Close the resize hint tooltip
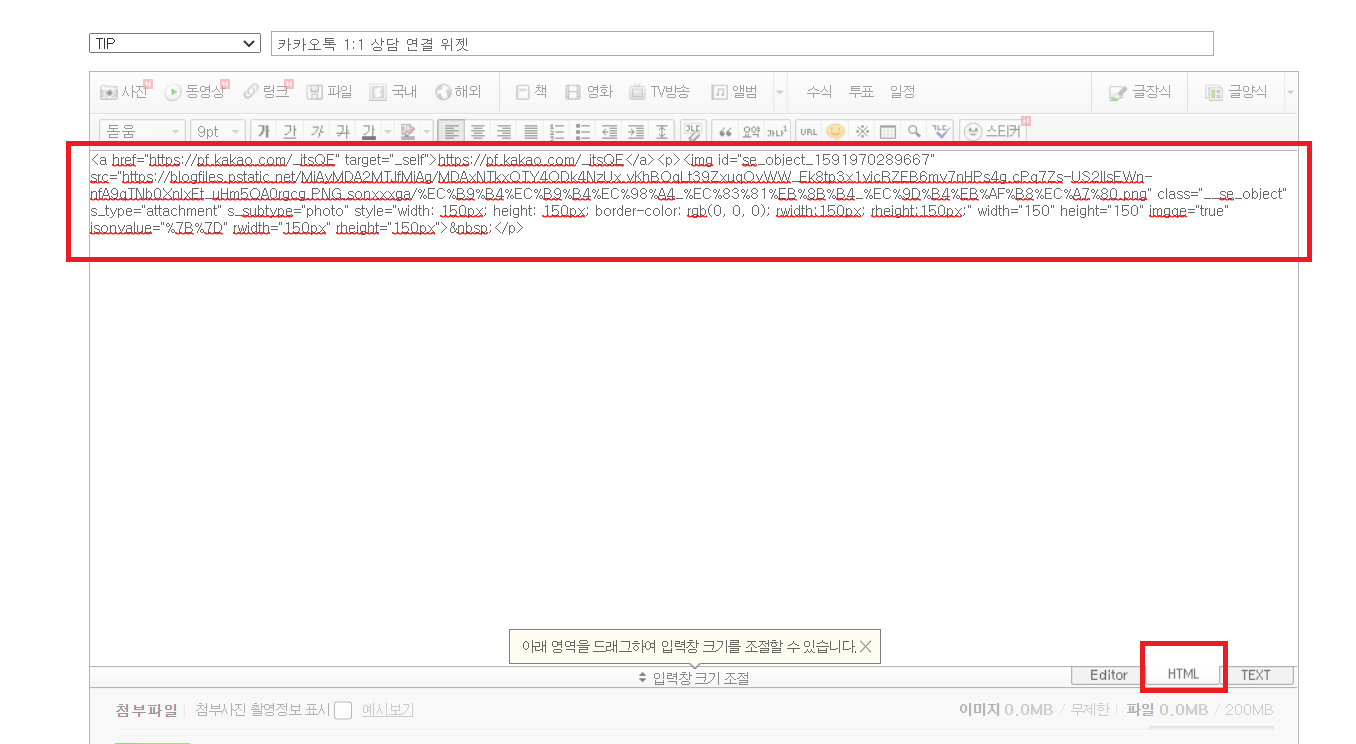This screenshot has height=744, width=1356. click(865, 647)
